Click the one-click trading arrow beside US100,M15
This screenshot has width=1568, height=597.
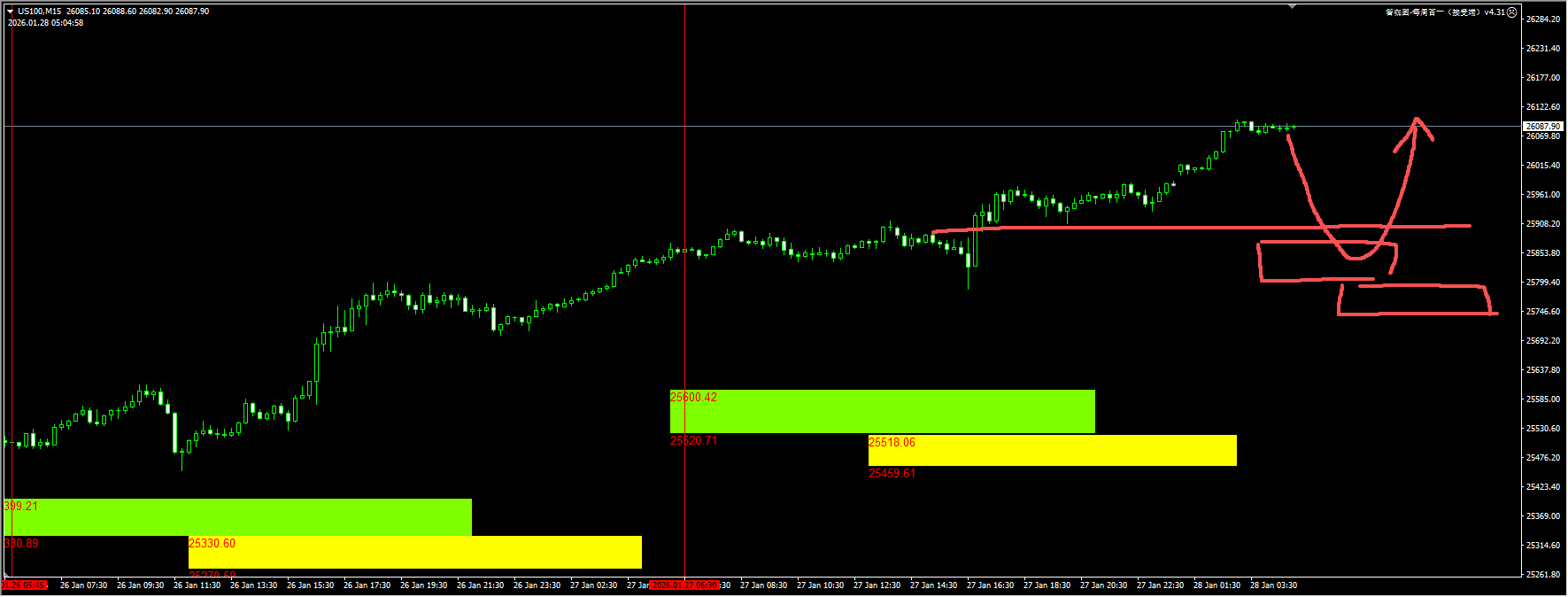pyautogui.click(x=11, y=12)
